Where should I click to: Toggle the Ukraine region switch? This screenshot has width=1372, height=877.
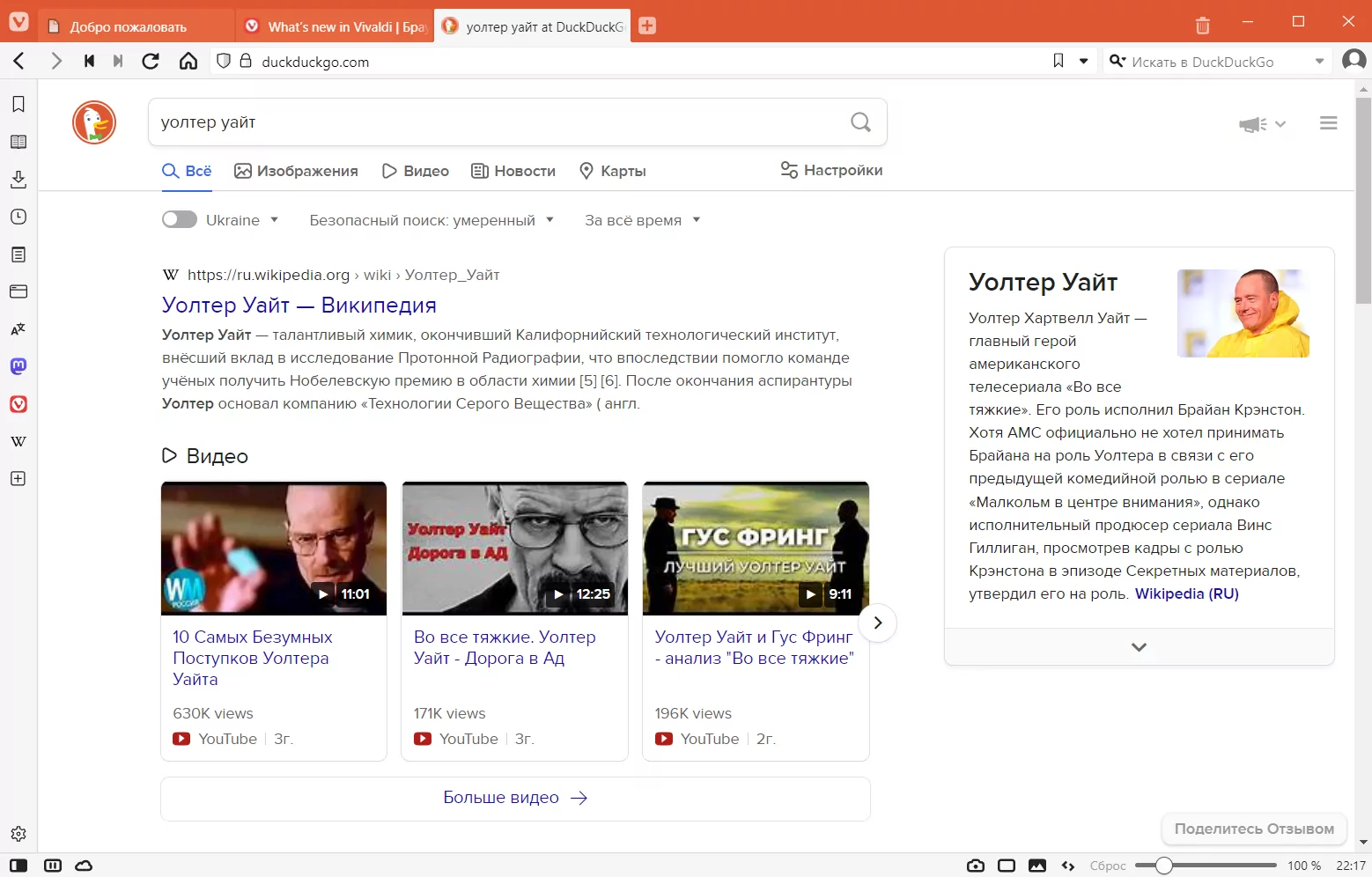pos(180,219)
